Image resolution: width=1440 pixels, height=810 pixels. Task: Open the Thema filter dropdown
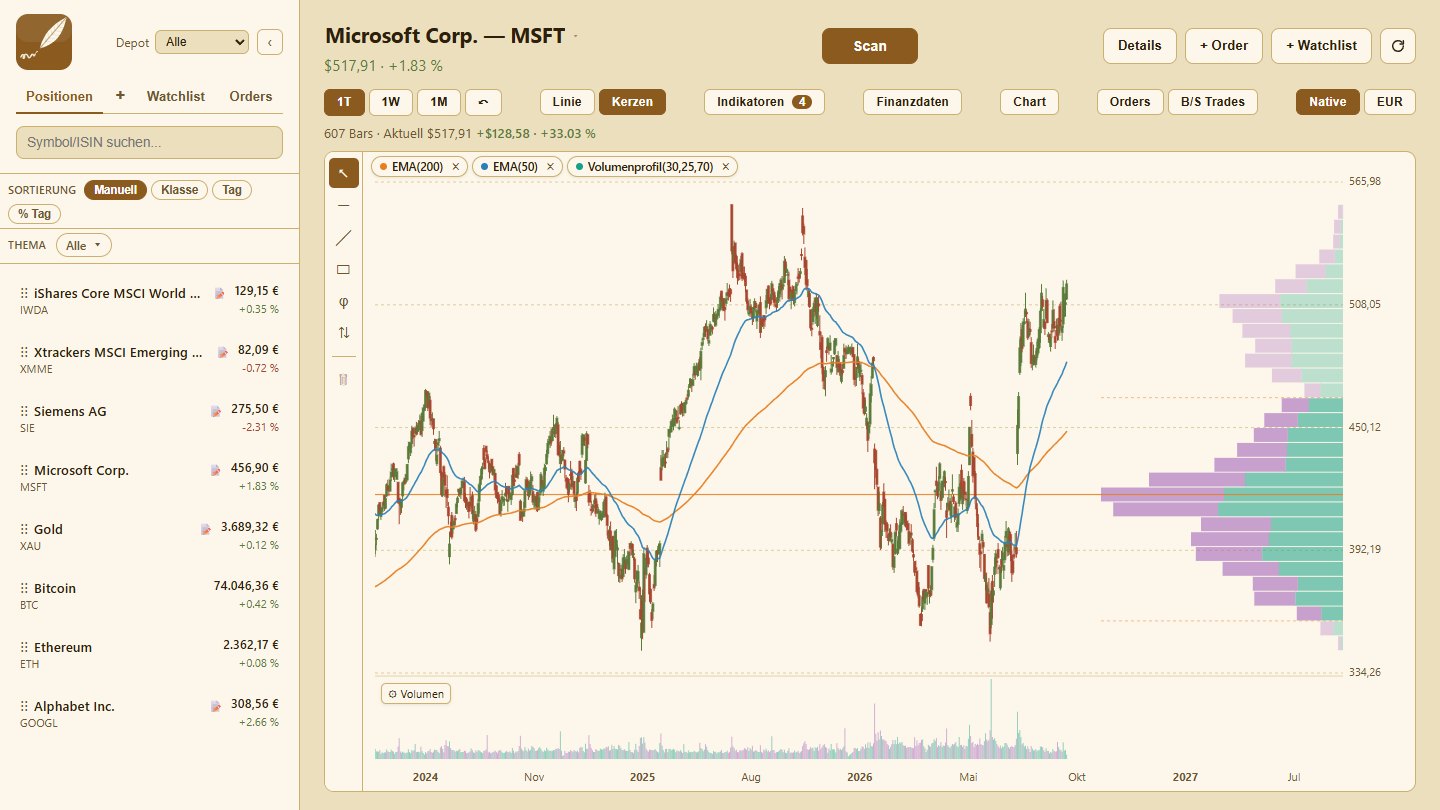[x=84, y=245]
